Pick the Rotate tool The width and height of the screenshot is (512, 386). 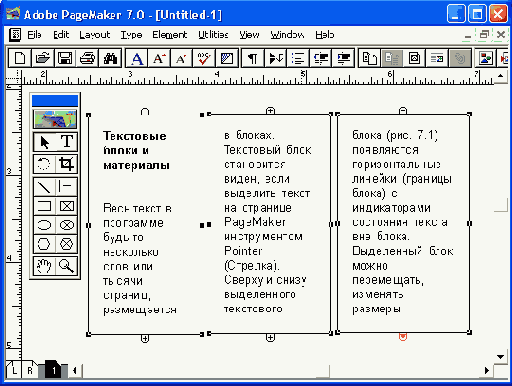[44, 164]
